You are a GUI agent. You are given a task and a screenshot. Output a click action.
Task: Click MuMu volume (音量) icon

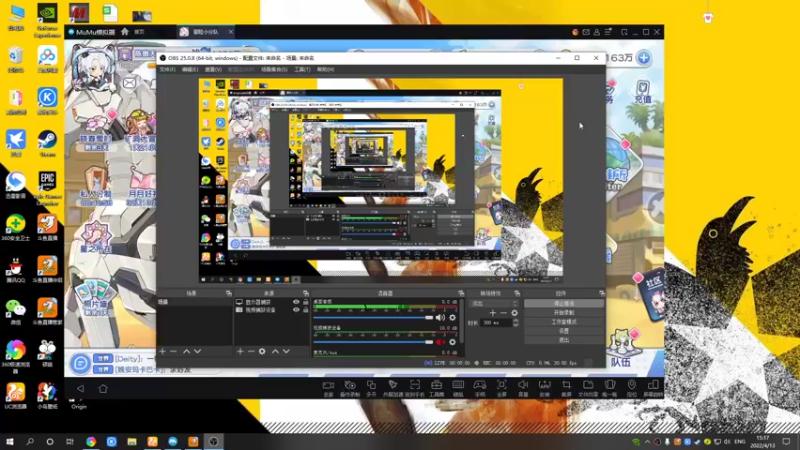pos(523,388)
